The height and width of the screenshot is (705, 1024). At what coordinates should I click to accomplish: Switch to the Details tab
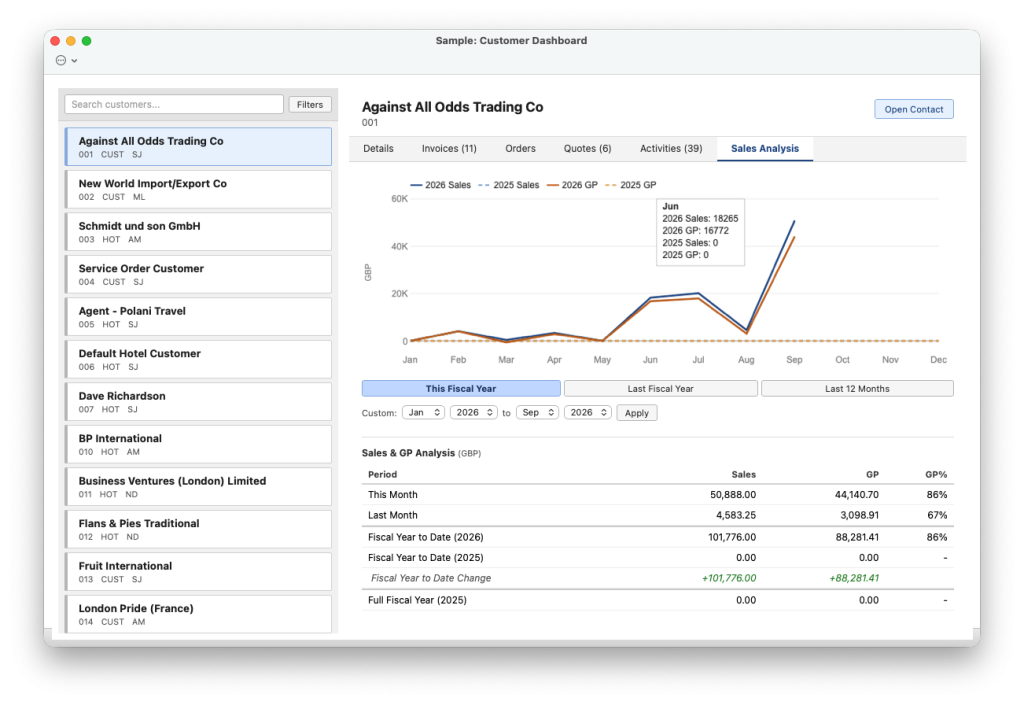(378, 149)
